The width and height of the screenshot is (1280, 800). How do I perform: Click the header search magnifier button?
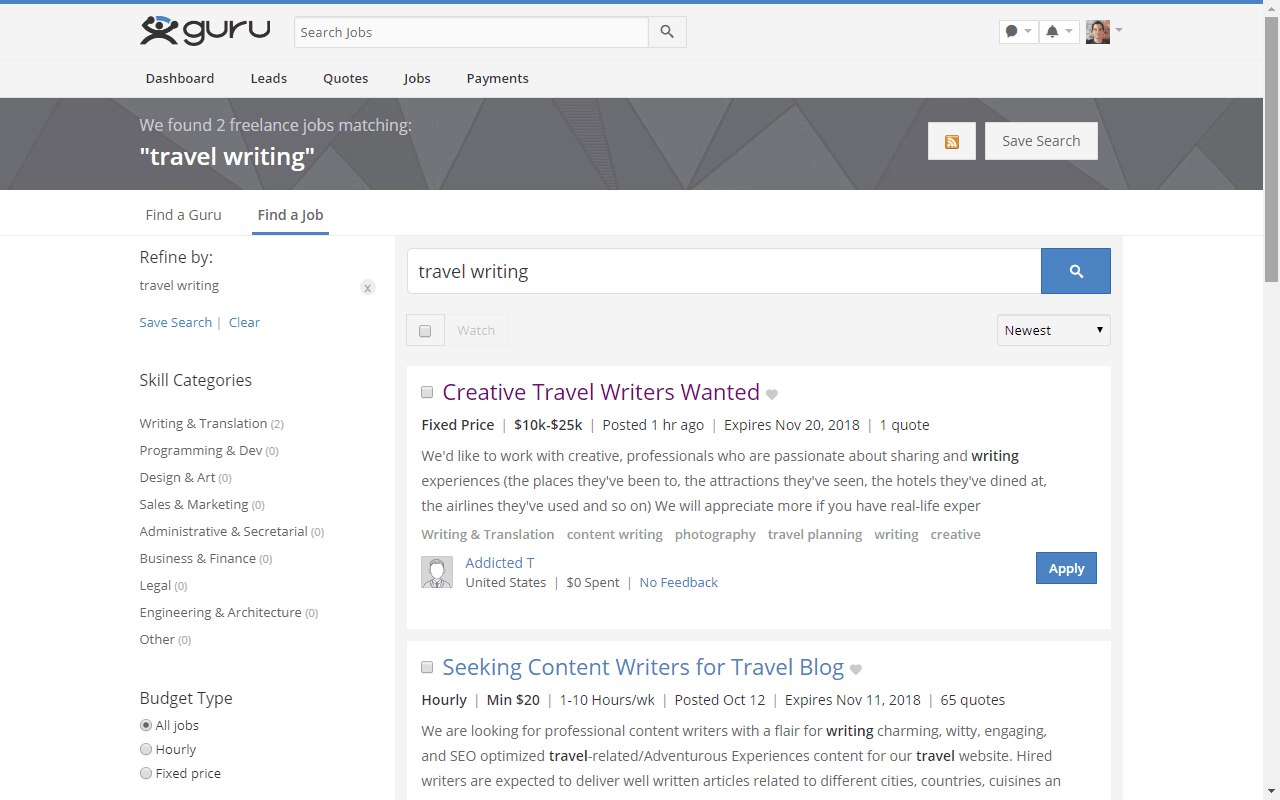click(667, 32)
